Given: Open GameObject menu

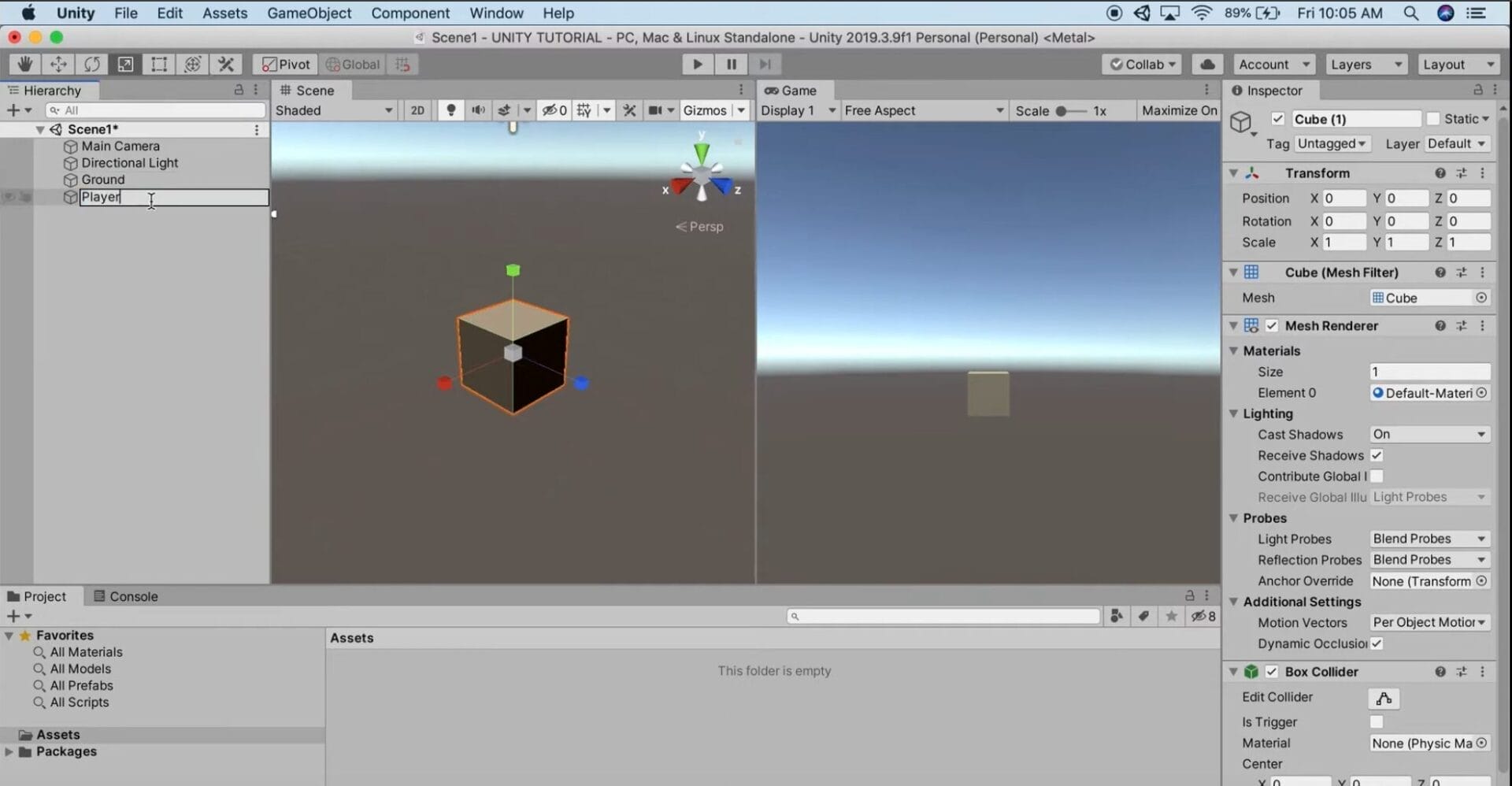Looking at the screenshot, I should pyautogui.click(x=309, y=13).
